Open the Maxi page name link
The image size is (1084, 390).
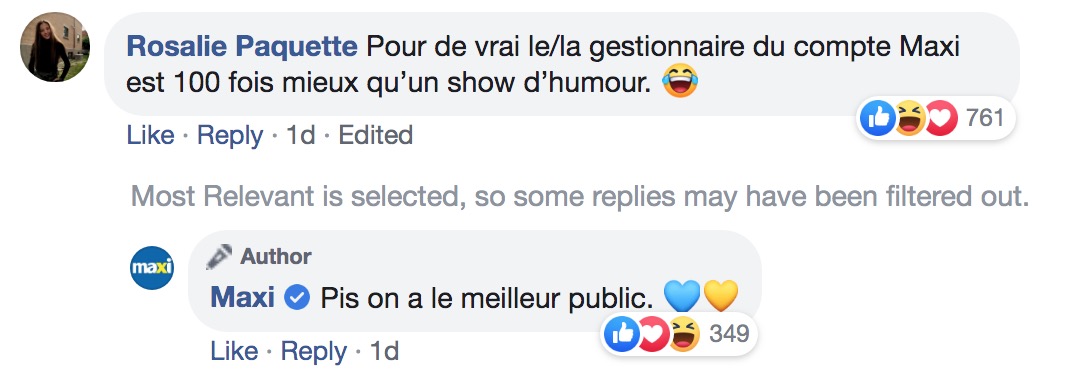pyautogui.click(x=243, y=298)
